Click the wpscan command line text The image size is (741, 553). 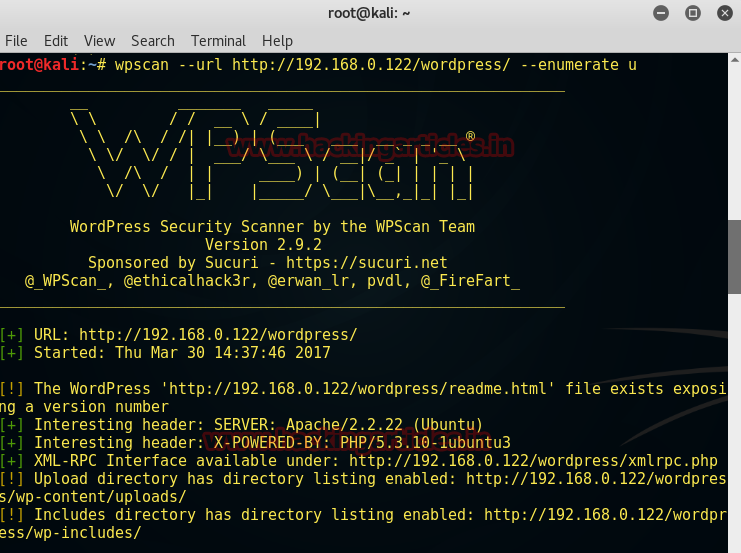pos(376,65)
